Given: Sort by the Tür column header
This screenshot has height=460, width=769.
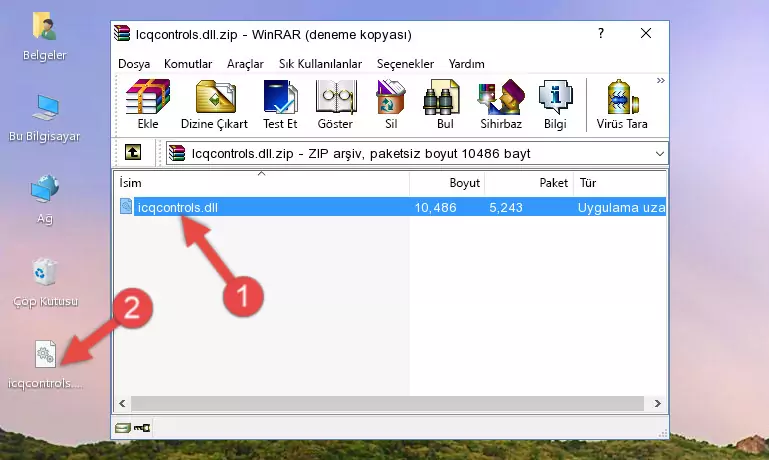Looking at the screenshot, I should [x=620, y=183].
